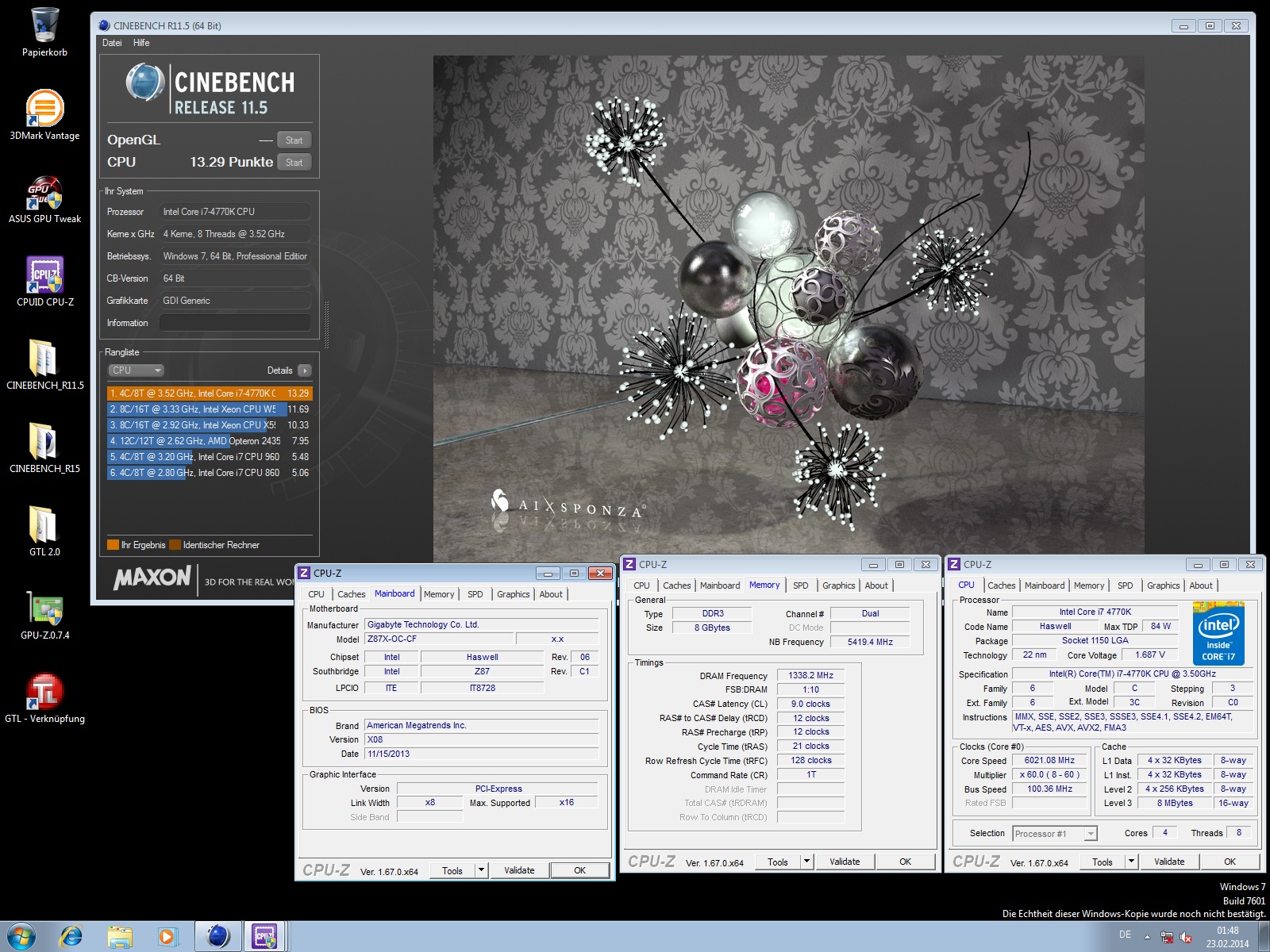Click the Mainboard CPU-Z window title icon
The height and width of the screenshot is (952, 1270).
[303, 573]
